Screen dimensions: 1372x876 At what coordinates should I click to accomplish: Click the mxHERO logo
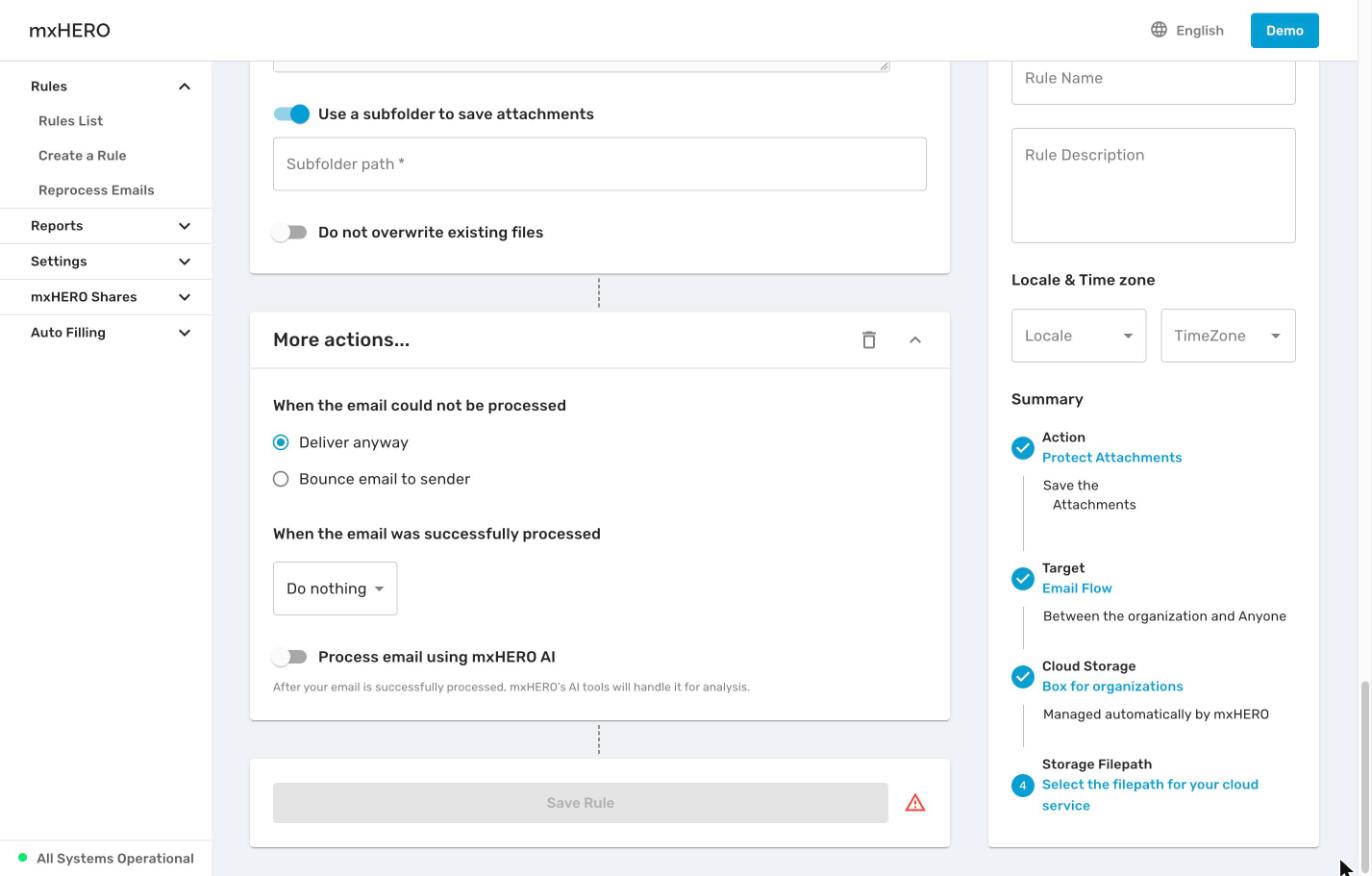click(70, 30)
